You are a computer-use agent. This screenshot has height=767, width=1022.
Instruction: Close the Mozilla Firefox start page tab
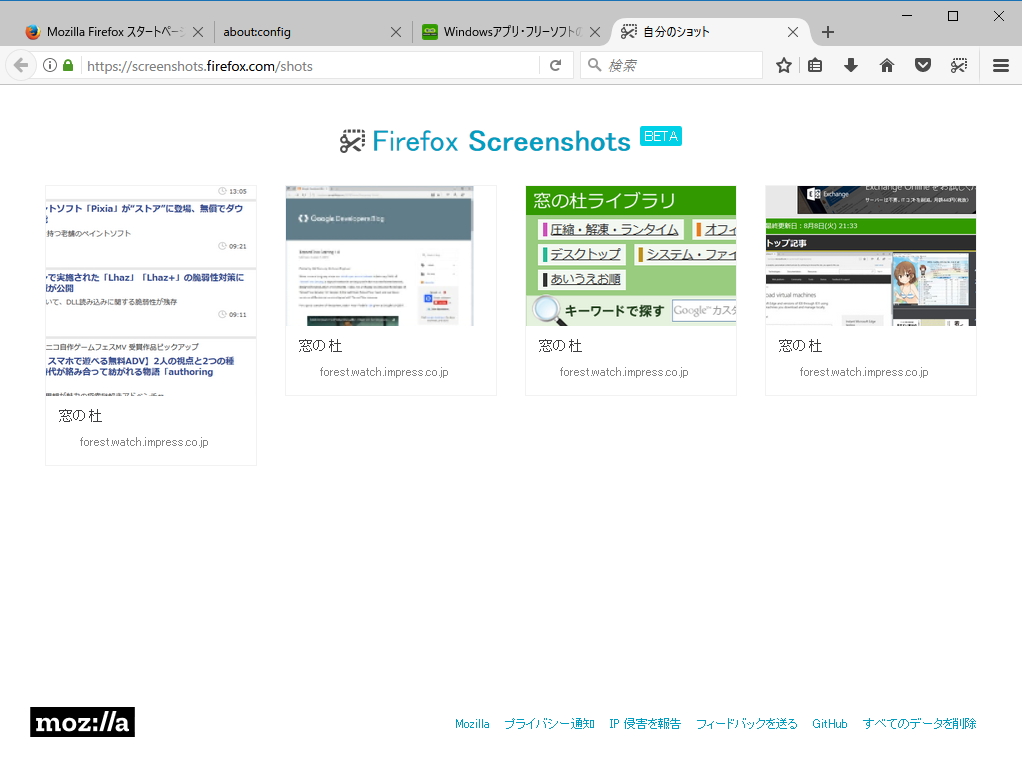tap(198, 32)
